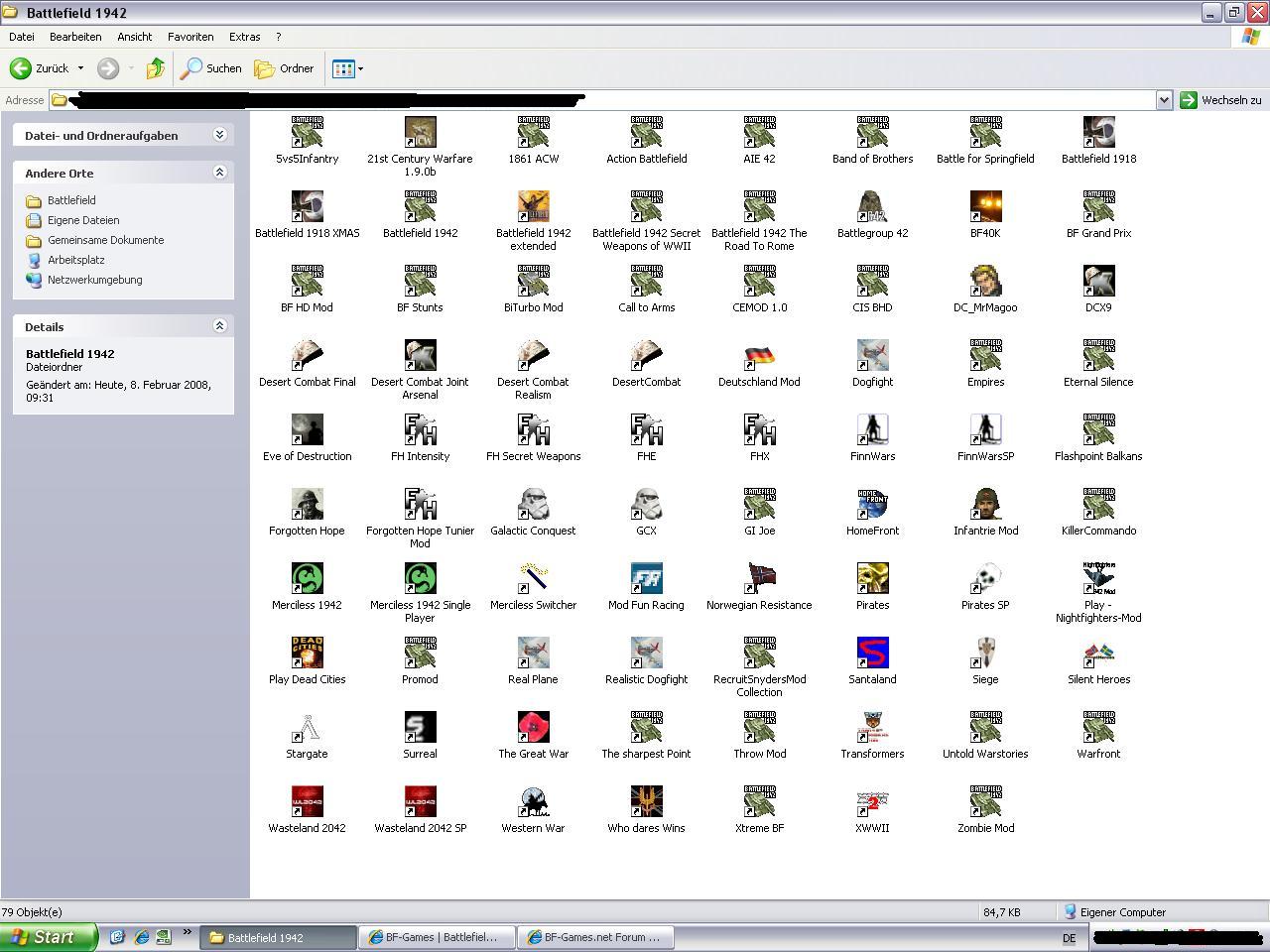
Task: Select the DC_MrMagoo shortcut icon
Action: 985,281
